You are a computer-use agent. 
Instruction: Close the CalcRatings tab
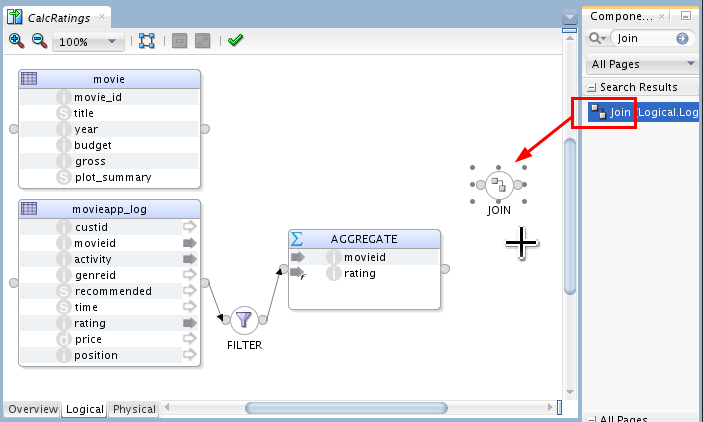tap(102, 17)
